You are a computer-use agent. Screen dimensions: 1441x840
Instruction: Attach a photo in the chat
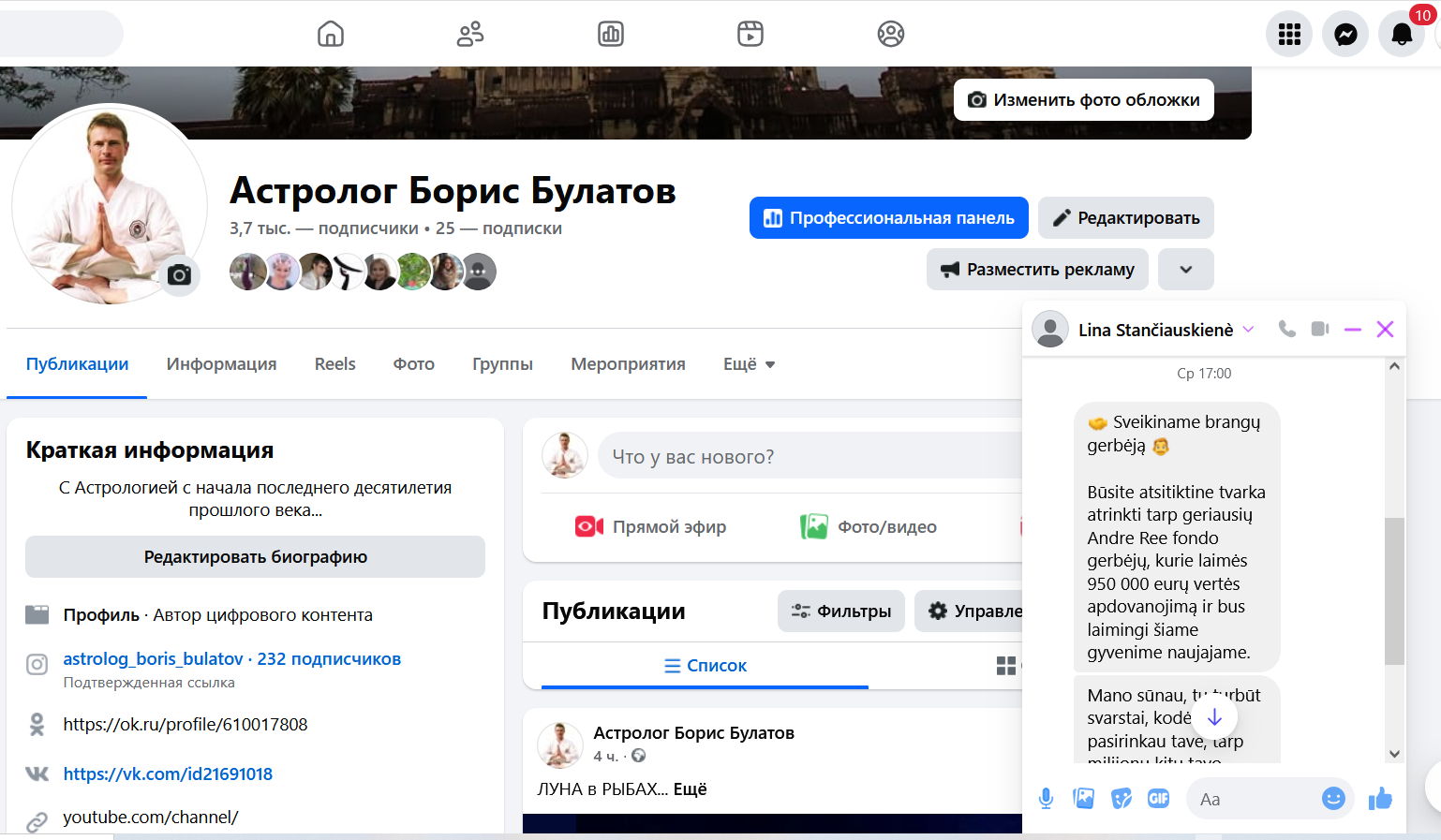point(1084,799)
